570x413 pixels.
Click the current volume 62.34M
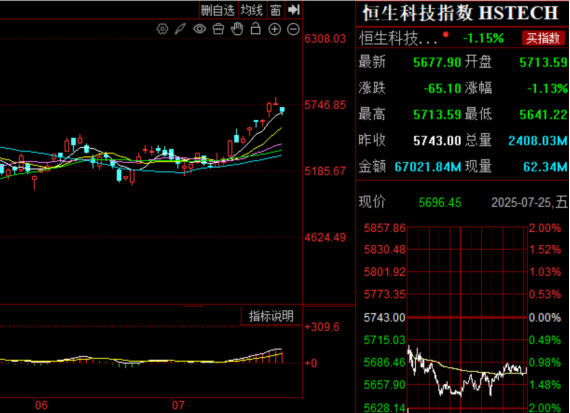(x=545, y=167)
